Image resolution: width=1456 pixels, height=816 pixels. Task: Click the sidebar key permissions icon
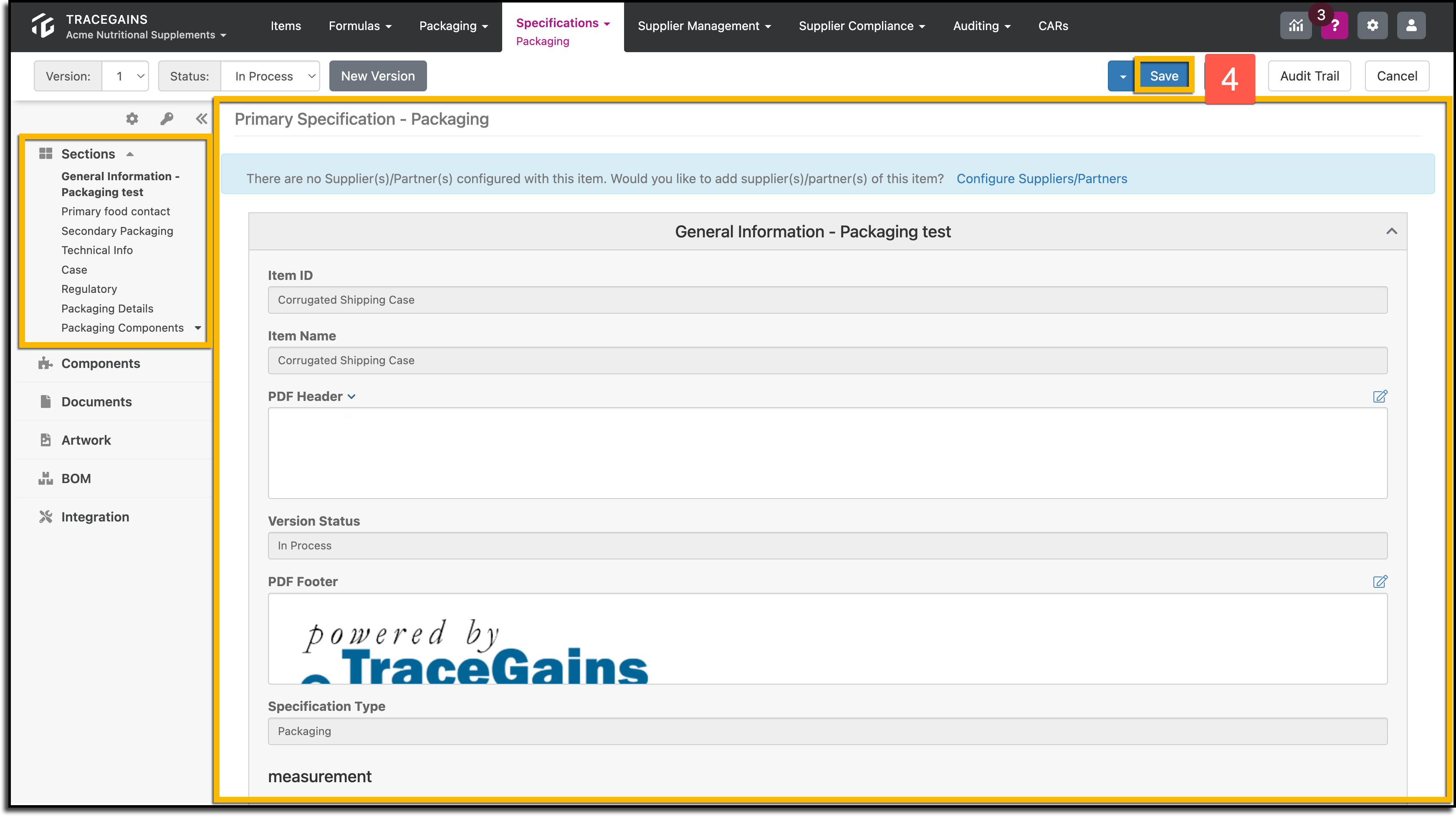166,118
